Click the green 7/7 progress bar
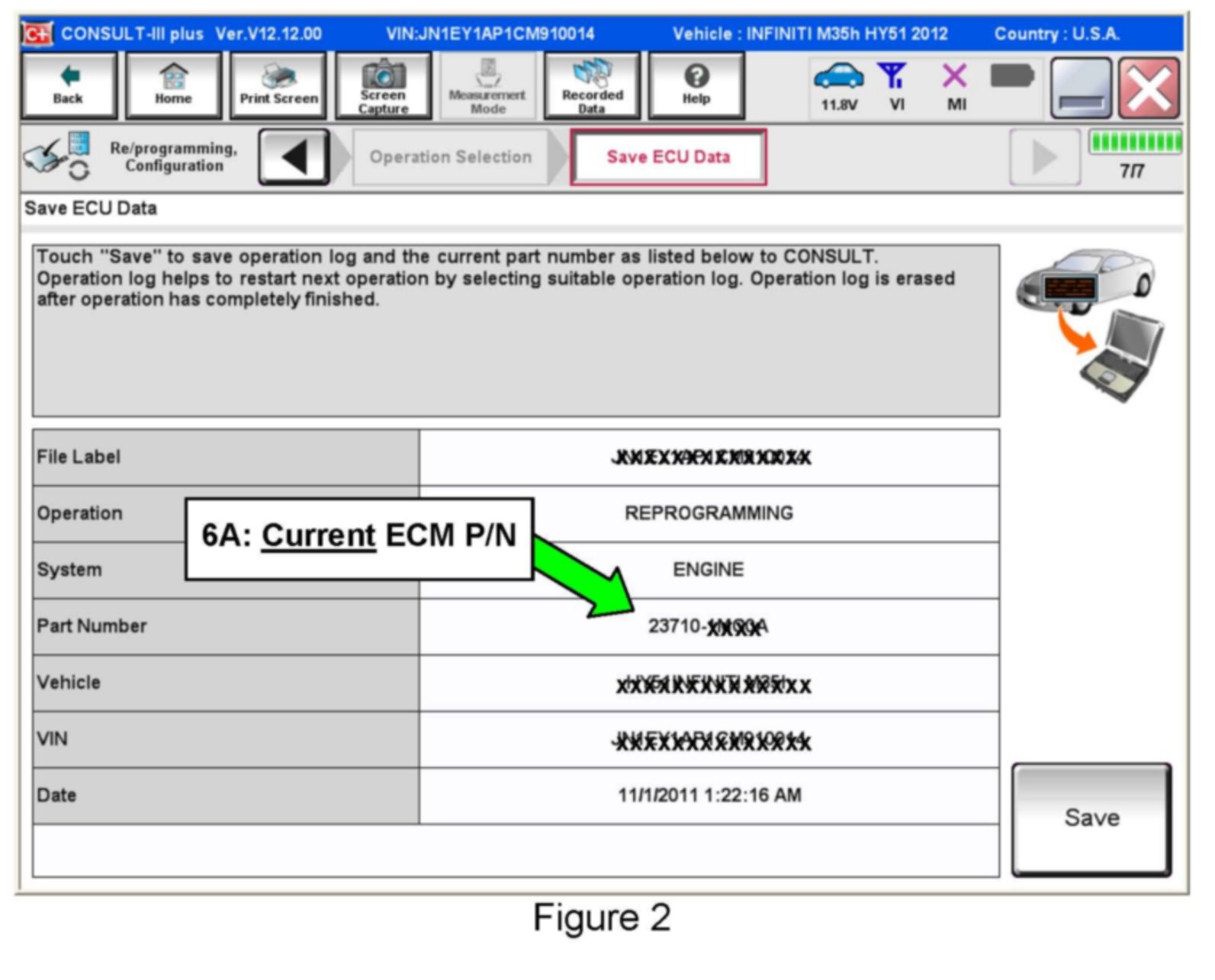This screenshot has width=1215, height=980. (1135, 143)
